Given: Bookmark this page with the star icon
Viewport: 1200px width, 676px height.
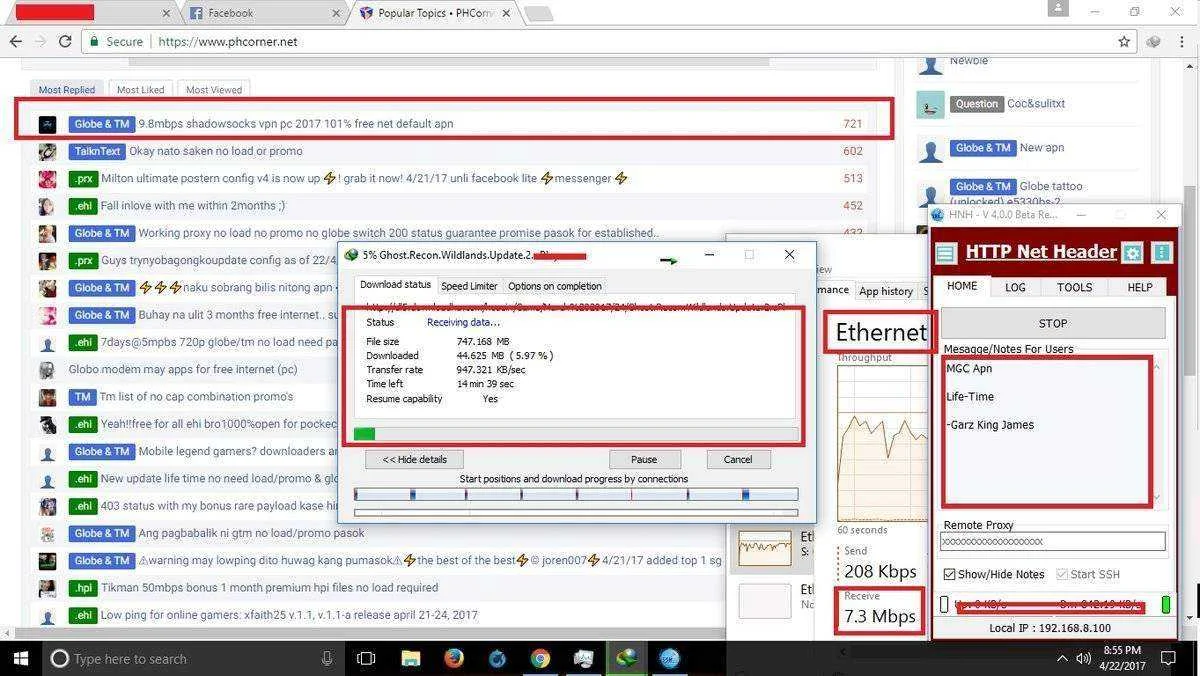Looking at the screenshot, I should (1124, 42).
